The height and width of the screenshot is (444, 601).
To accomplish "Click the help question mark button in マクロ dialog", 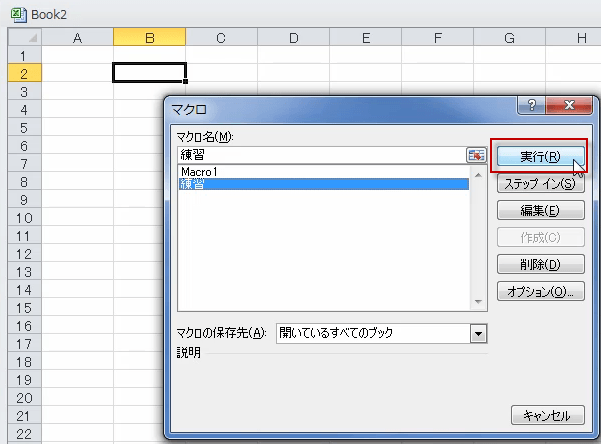I will point(532,105).
